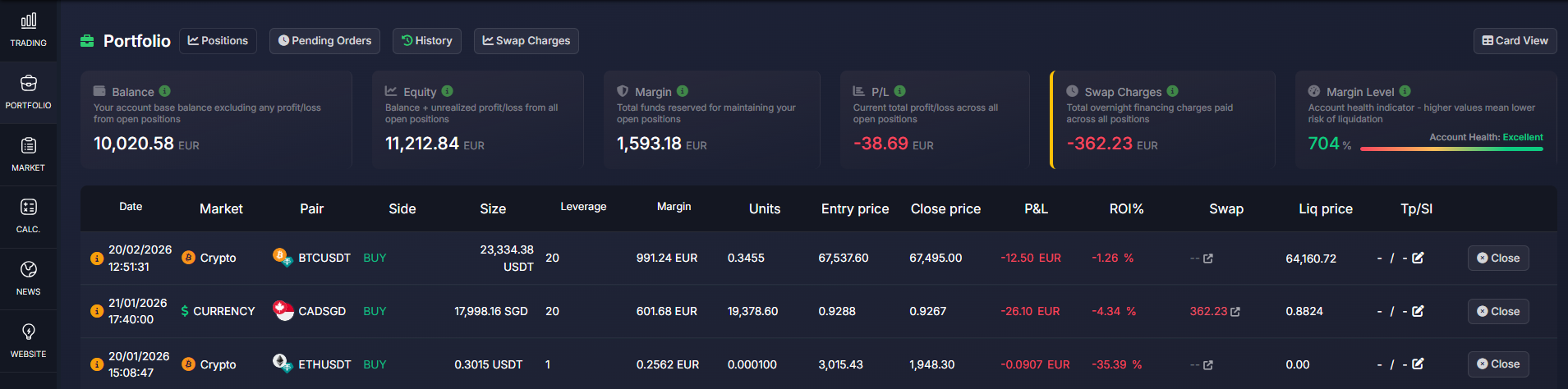The image size is (1568, 389).
Task: Open the Market sidebar icon
Action: [x=29, y=154]
